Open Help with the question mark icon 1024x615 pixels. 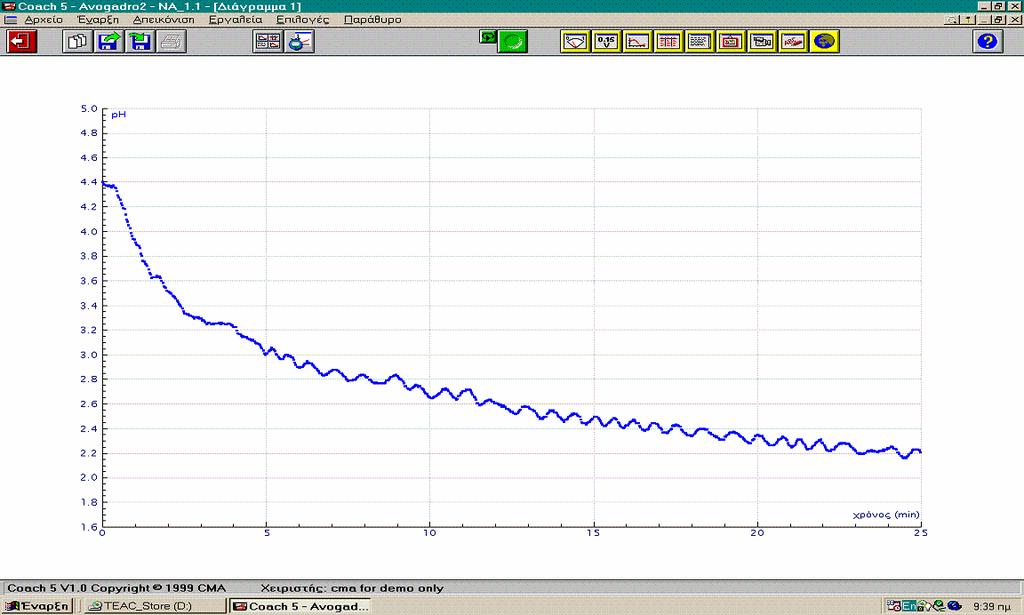click(987, 42)
